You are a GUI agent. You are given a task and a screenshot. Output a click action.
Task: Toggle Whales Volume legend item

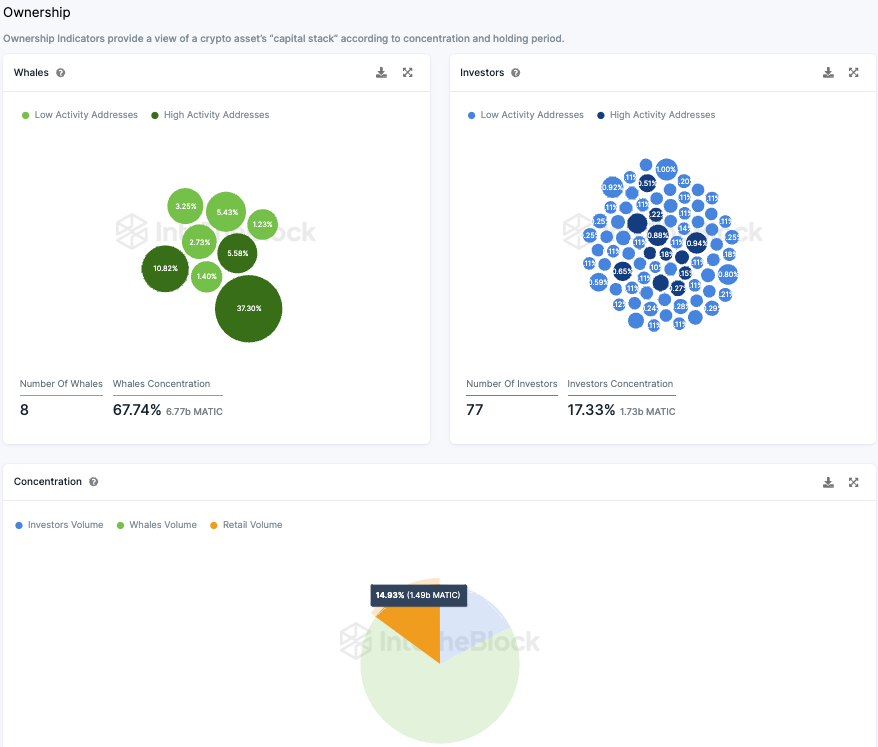[x=157, y=525]
